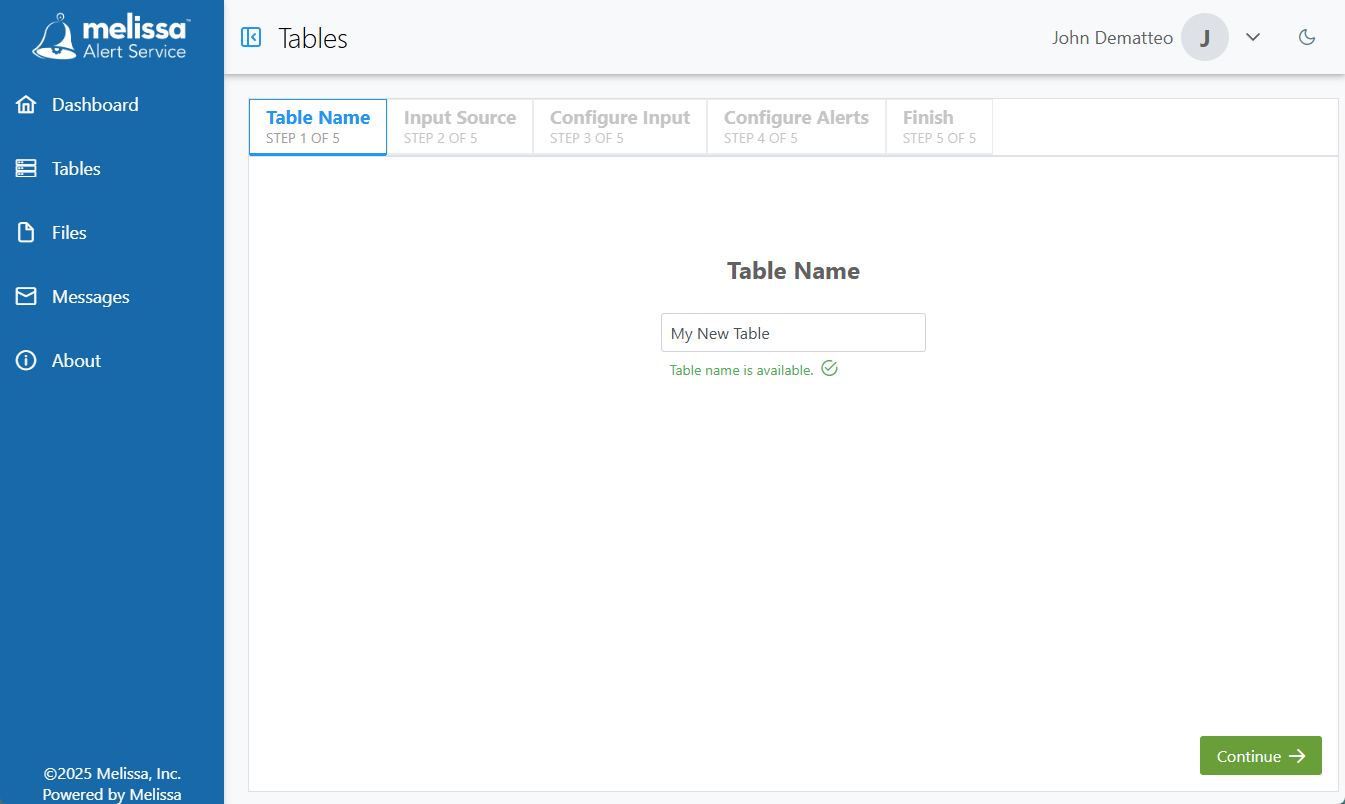
Task: Select the Tables sidebar icon
Action: coord(26,168)
